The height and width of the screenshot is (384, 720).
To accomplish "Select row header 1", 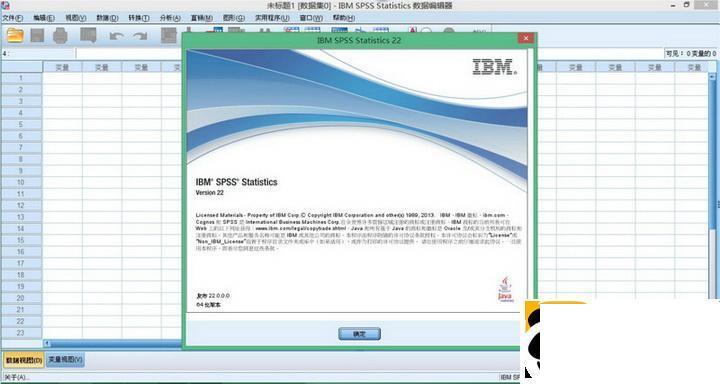I will pos(21,78).
